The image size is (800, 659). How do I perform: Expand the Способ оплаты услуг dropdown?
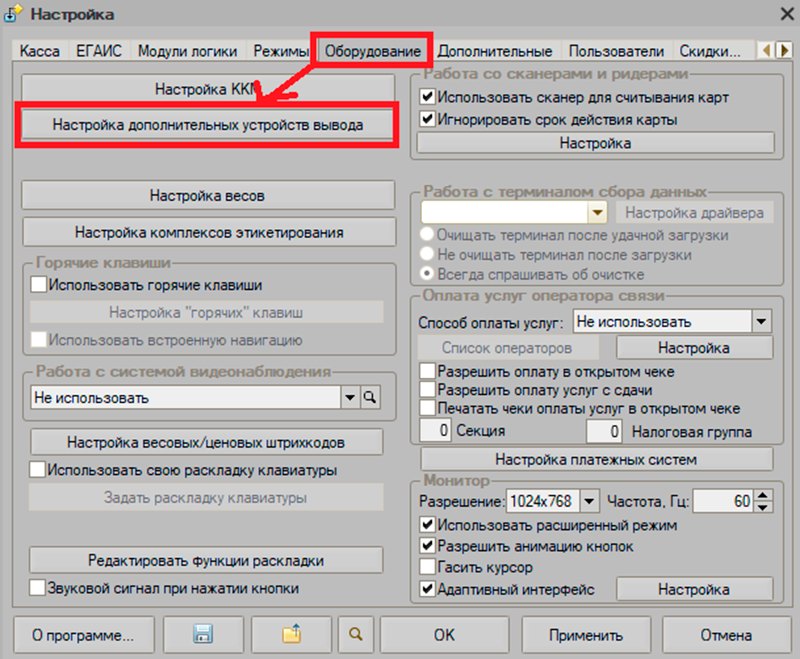tap(761, 321)
